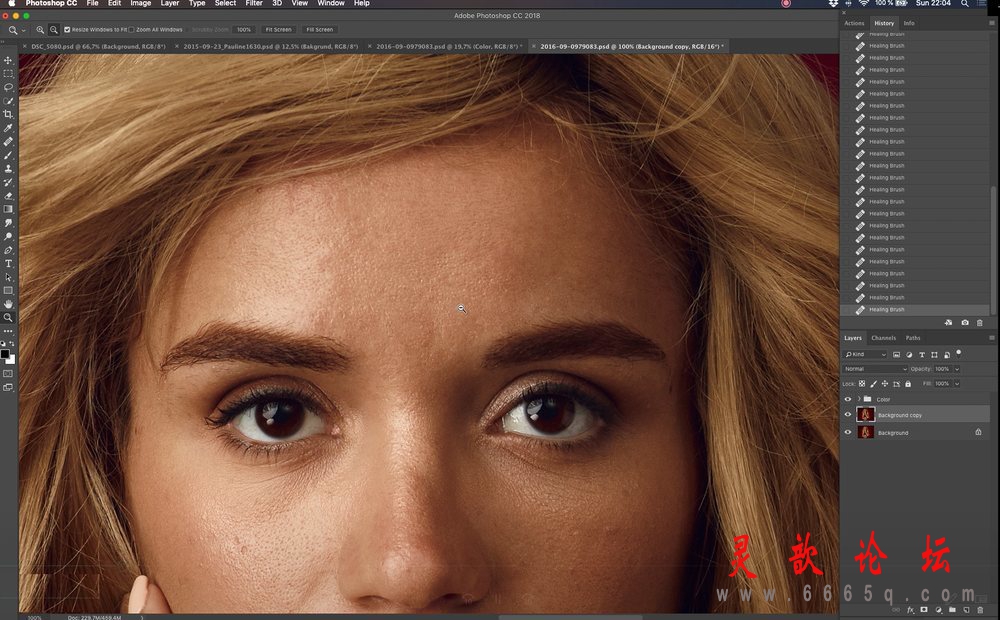The width and height of the screenshot is (1000, 620).
Task: Switch to the Paths tab
Action: pos(913,338)
